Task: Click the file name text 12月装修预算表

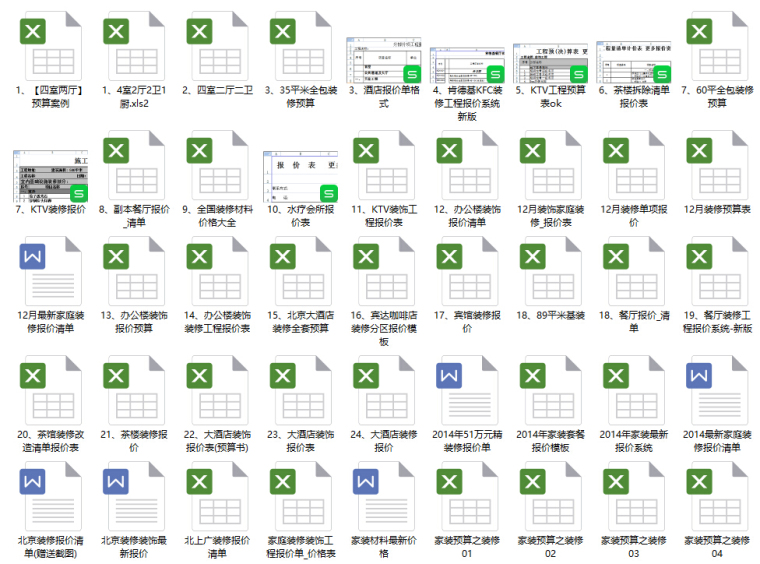Action: (x=717, y=209)
